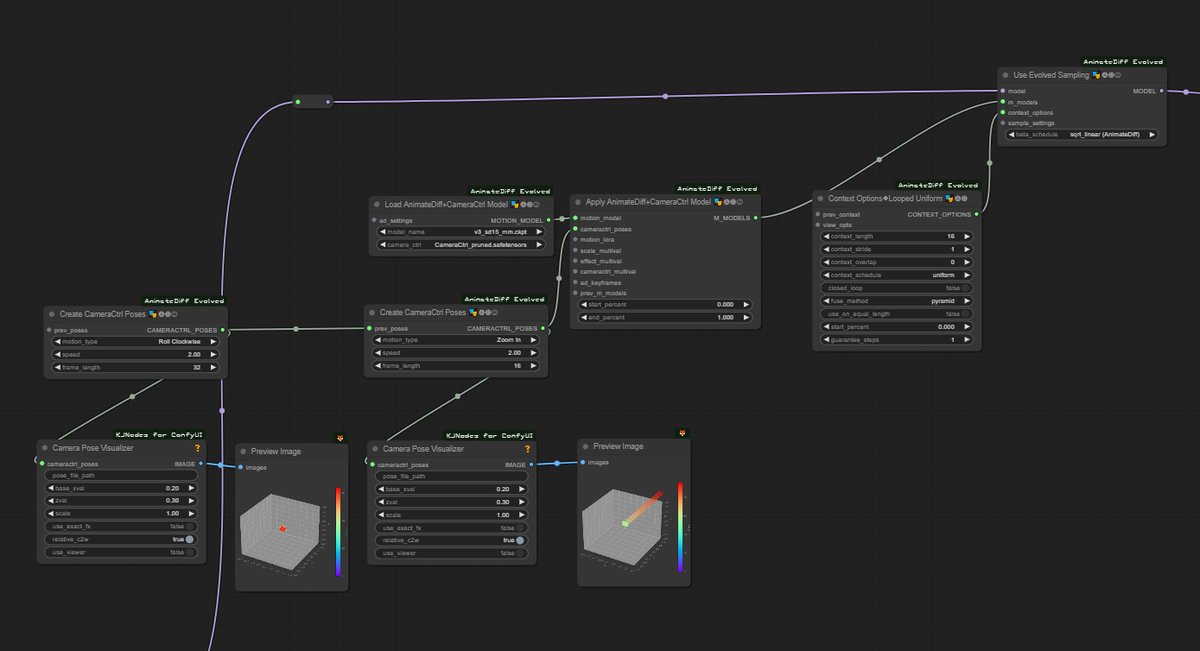Click the fox badge above the red-dot Preview Image
The width and height of the screenshot is (1200, 651).
[x=339, y=438]
